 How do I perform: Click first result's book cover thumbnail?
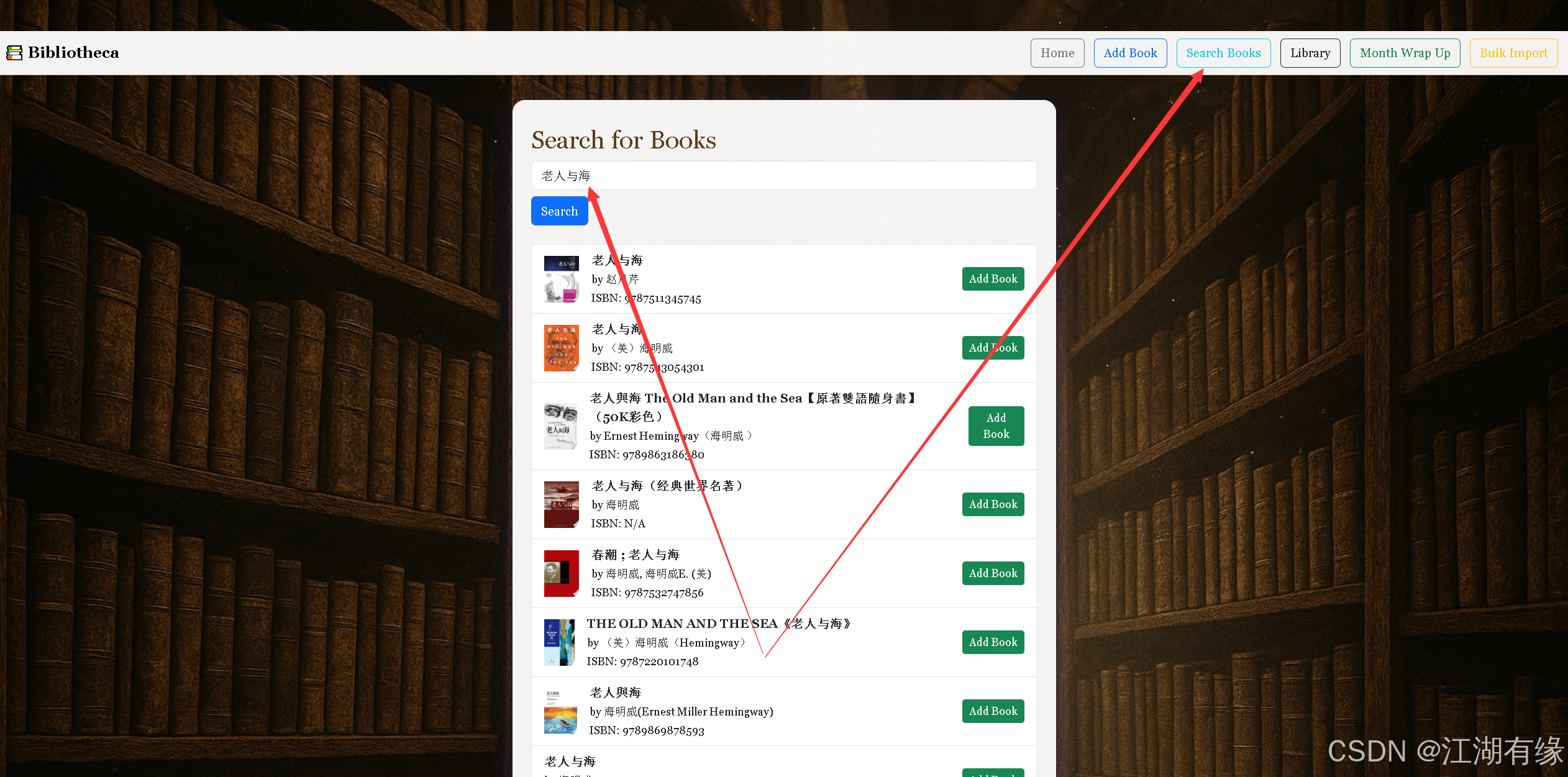pos(561,279)
